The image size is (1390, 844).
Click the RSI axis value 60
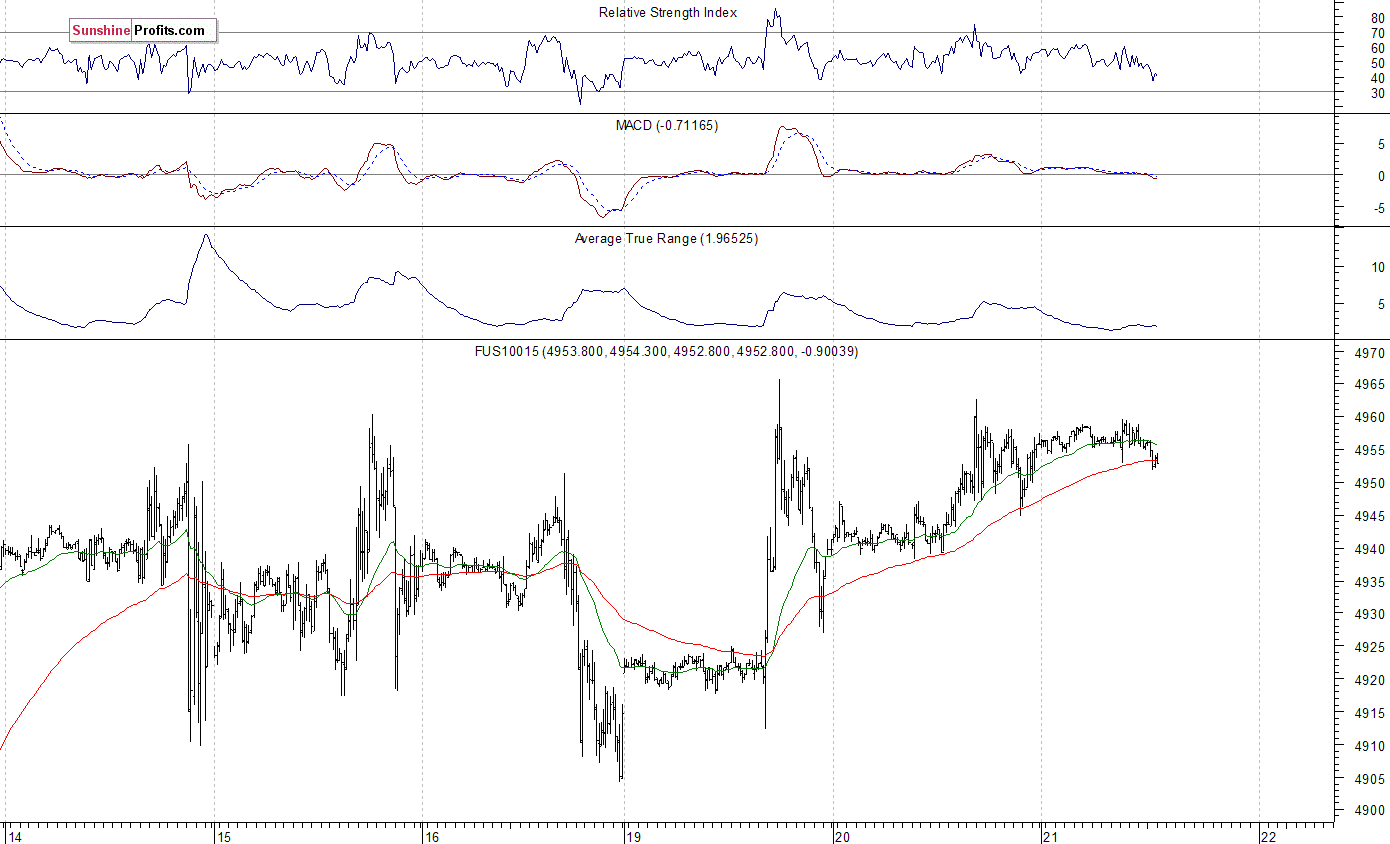(x=1378, y=48)
